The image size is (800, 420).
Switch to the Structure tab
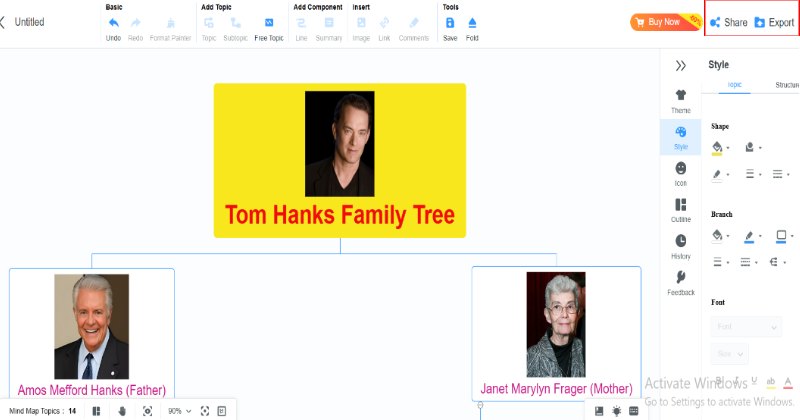coord(787,85)
